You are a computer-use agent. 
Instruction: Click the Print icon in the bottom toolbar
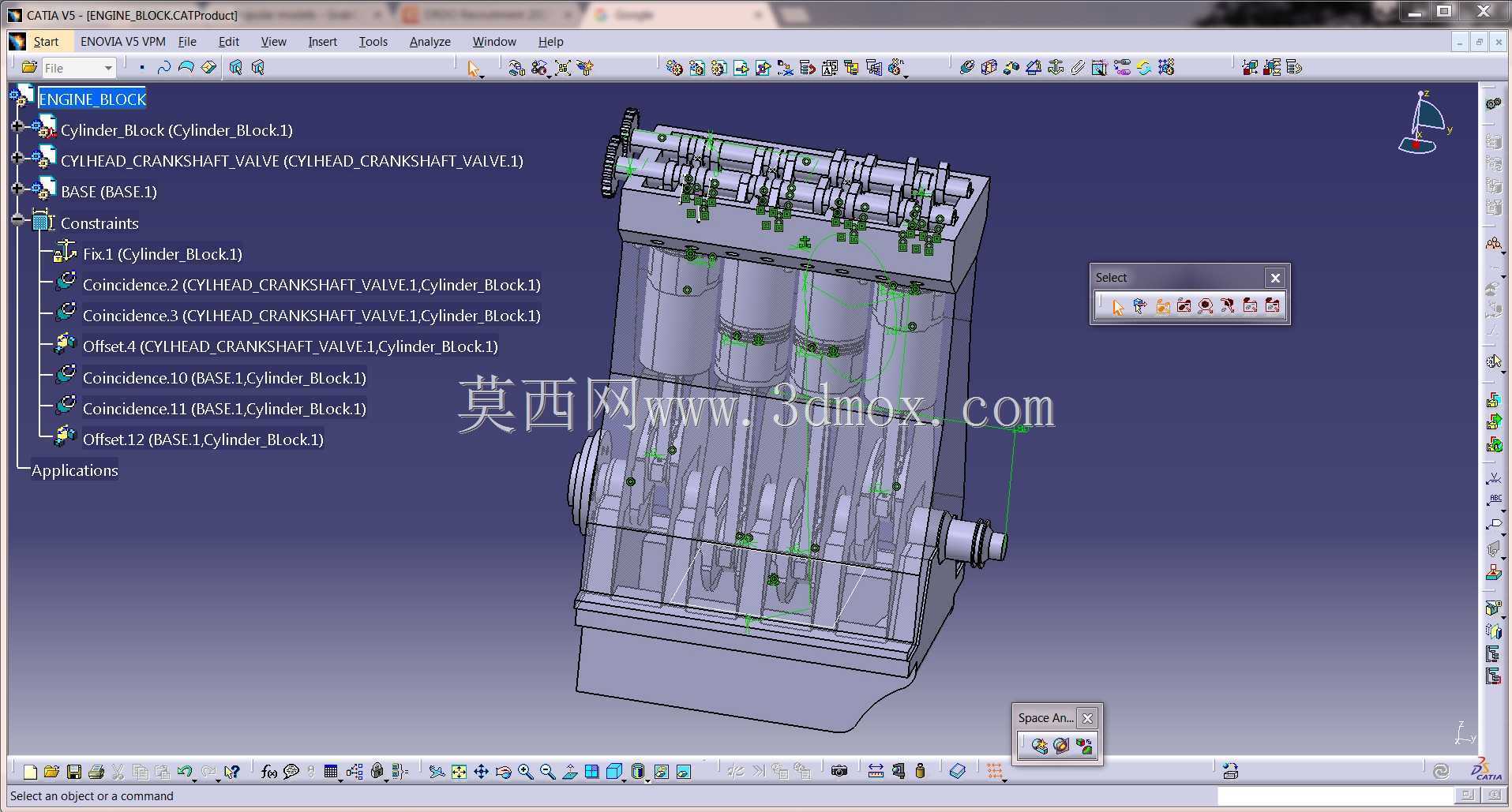point(96,772)
